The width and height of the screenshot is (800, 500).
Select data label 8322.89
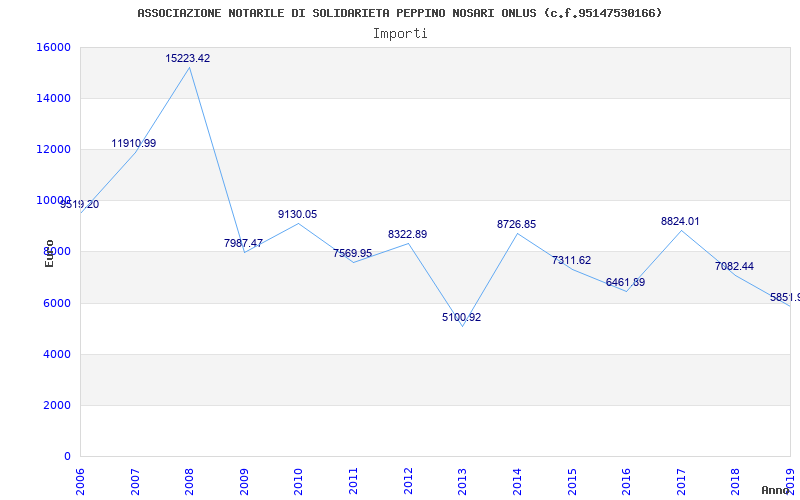pos(408,234)
